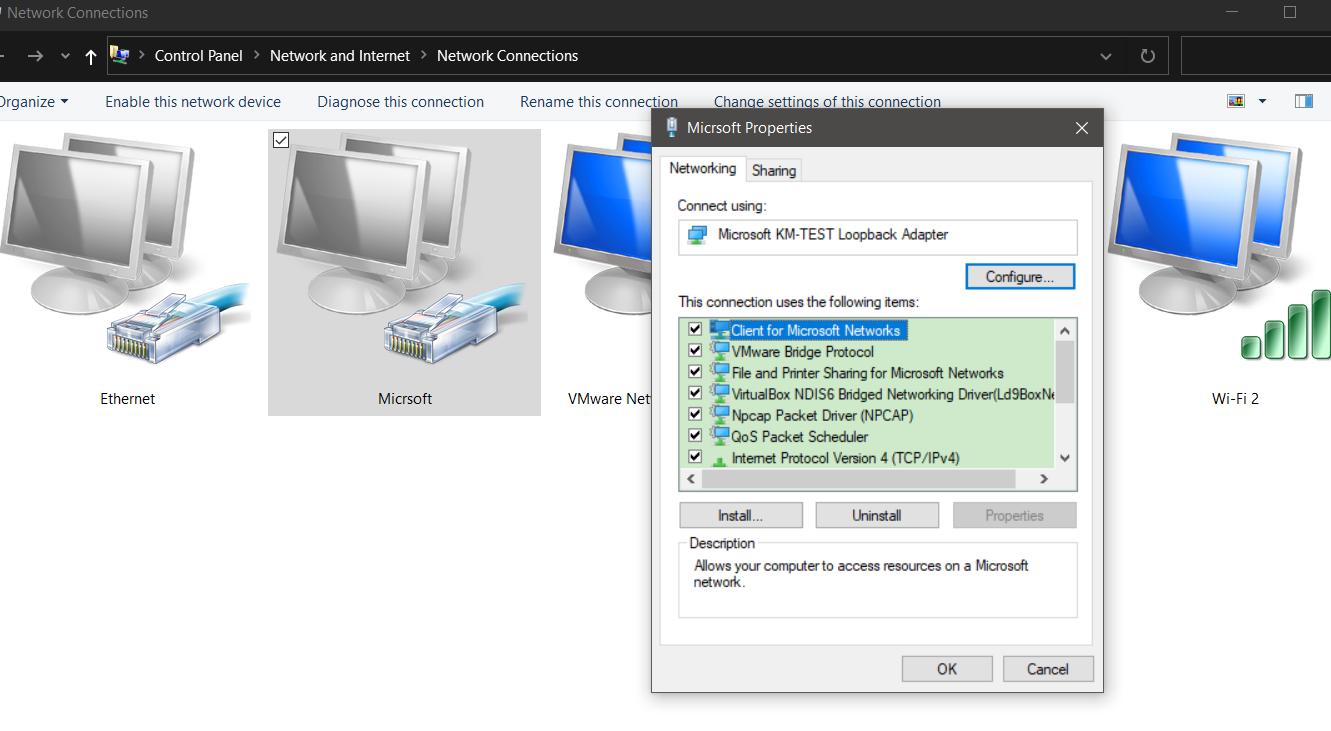Screen dimensions: 1331x731
Task: Toggle the preview pane icon
Action: pos(1303,101)
